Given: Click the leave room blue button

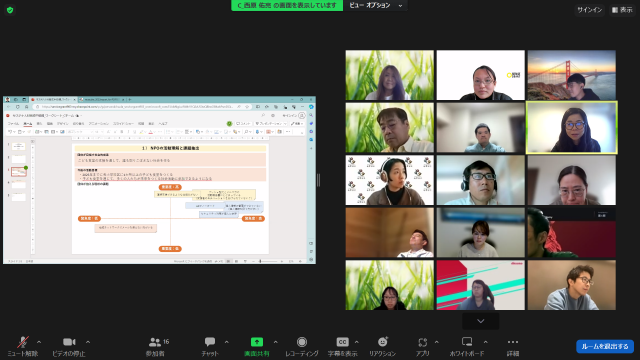Looking at the screenshot, I should (605, 347).
